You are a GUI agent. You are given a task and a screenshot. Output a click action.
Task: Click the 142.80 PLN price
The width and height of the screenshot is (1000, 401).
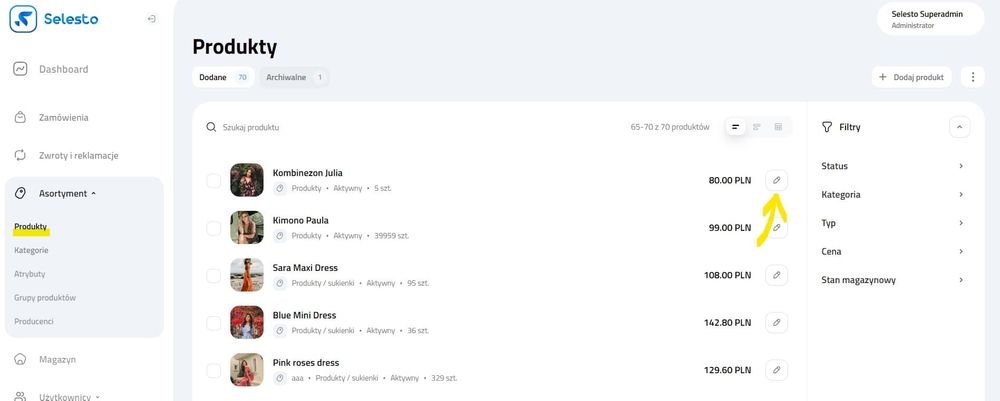pyautogui.click(x=728, y=323)
